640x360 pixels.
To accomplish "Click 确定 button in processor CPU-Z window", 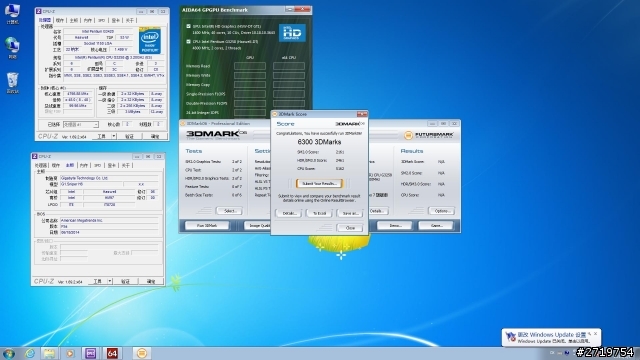I will [155, 136].
